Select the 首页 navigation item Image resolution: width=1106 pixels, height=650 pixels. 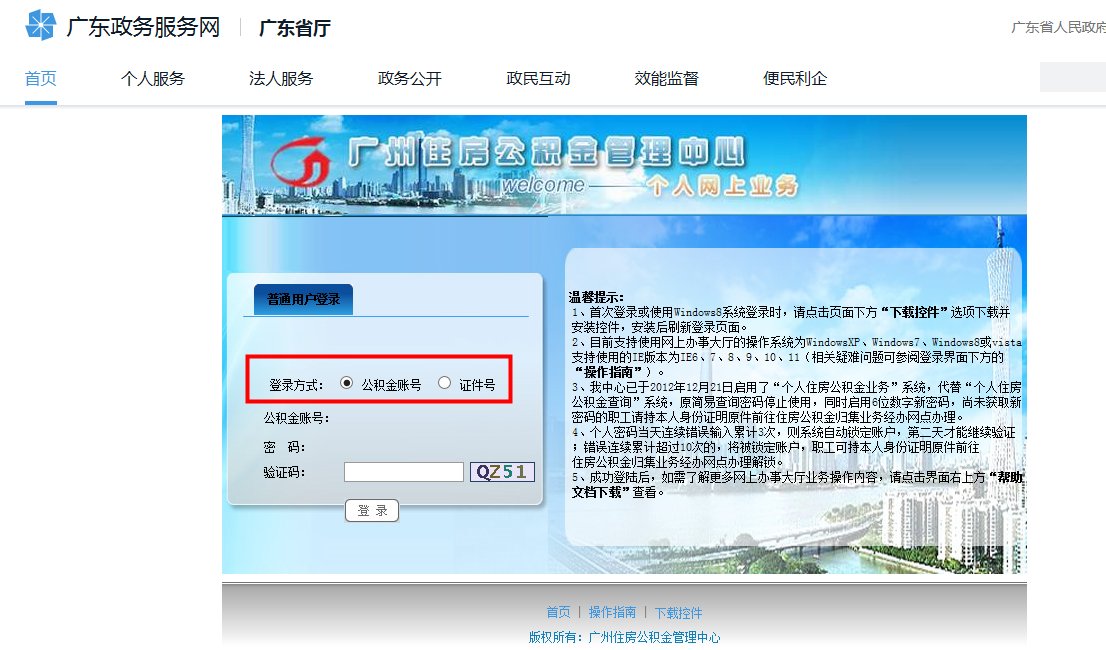coord(40,77)
